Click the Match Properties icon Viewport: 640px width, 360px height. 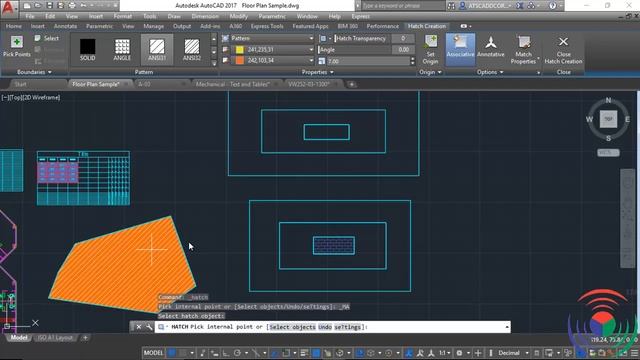pyautogui.click(x=524, y=42)
